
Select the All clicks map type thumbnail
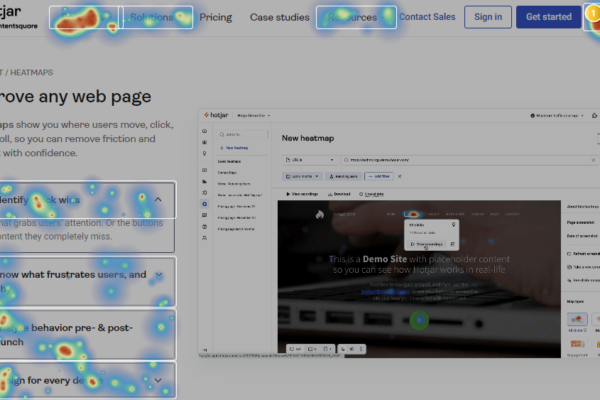point(577,319)
